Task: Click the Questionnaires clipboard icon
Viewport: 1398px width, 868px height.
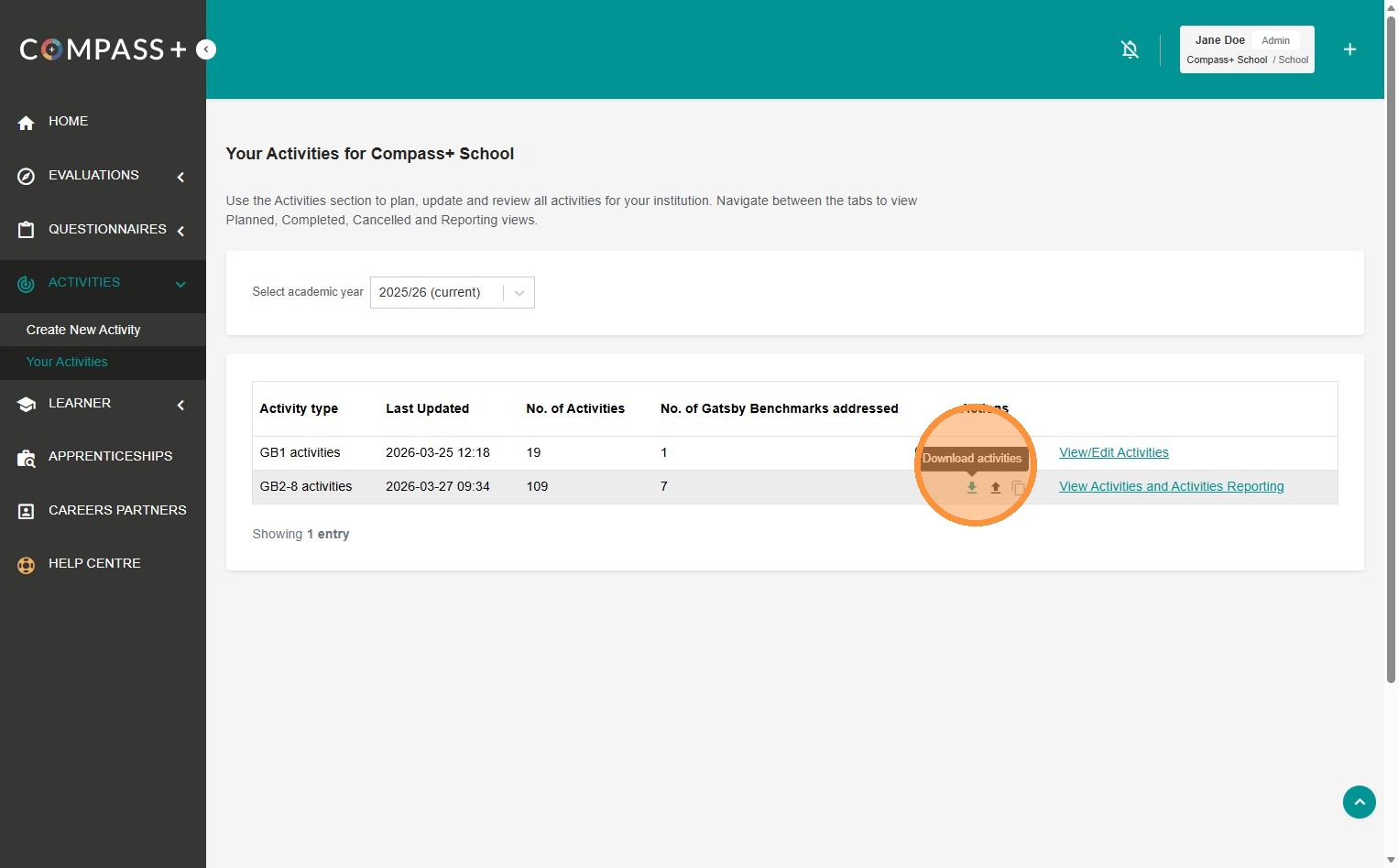Action: tap(26, 231)
